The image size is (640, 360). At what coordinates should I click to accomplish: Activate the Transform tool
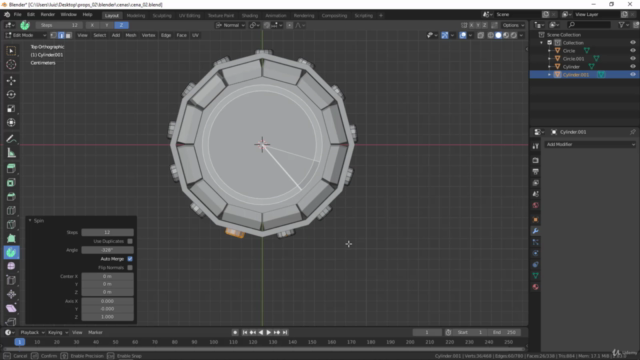click(11, 122)
